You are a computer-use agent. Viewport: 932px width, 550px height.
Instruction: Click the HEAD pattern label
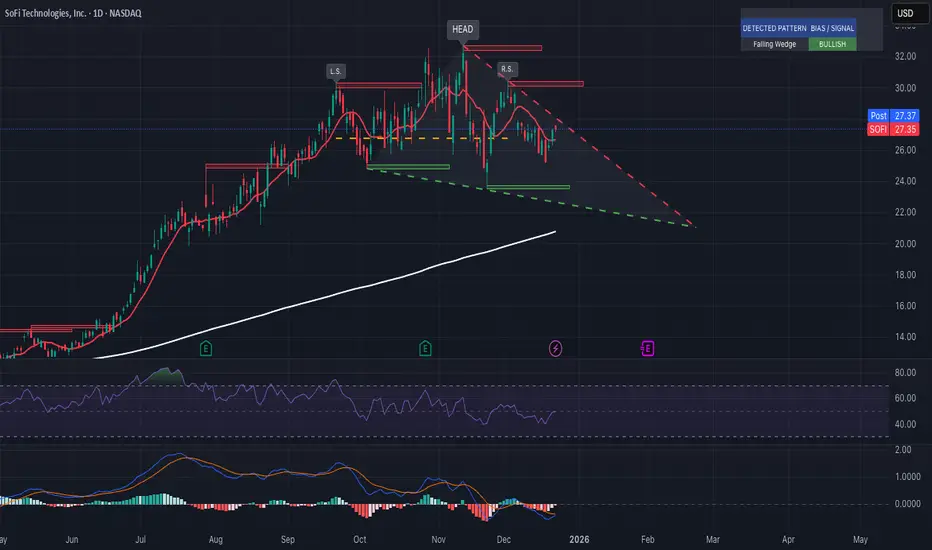462,29
